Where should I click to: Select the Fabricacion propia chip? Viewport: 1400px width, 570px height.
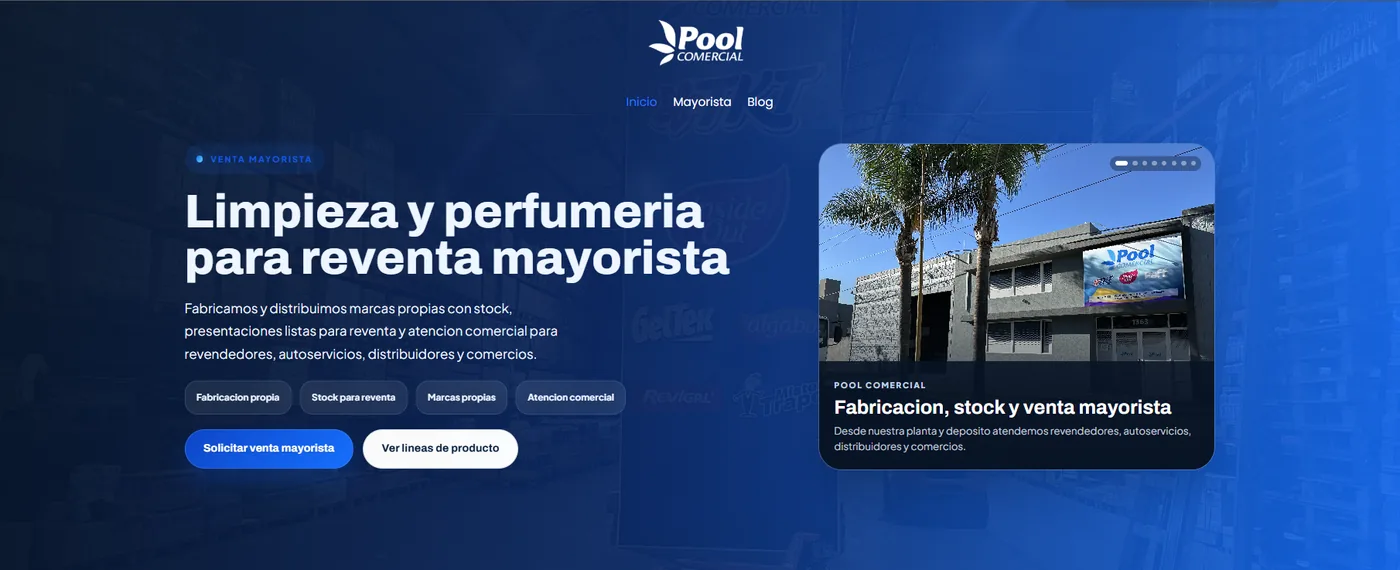(x=238, y=397)
